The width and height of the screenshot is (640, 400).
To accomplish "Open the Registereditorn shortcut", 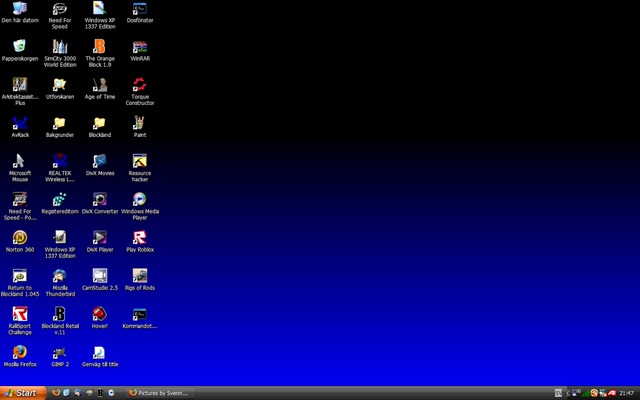I will point(60,204).
